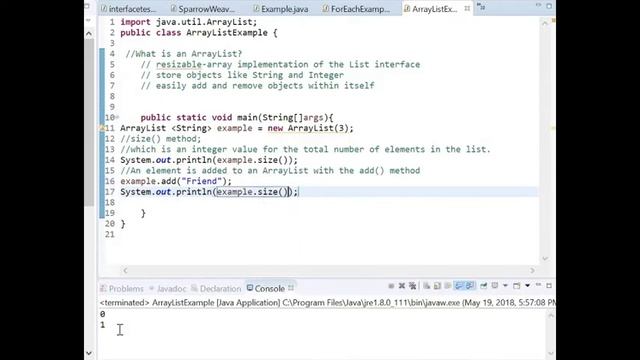640x360 pixels.
Task: Click overview ruler warning mark at right
Action: pyautogui.click(x=553, y=128)
